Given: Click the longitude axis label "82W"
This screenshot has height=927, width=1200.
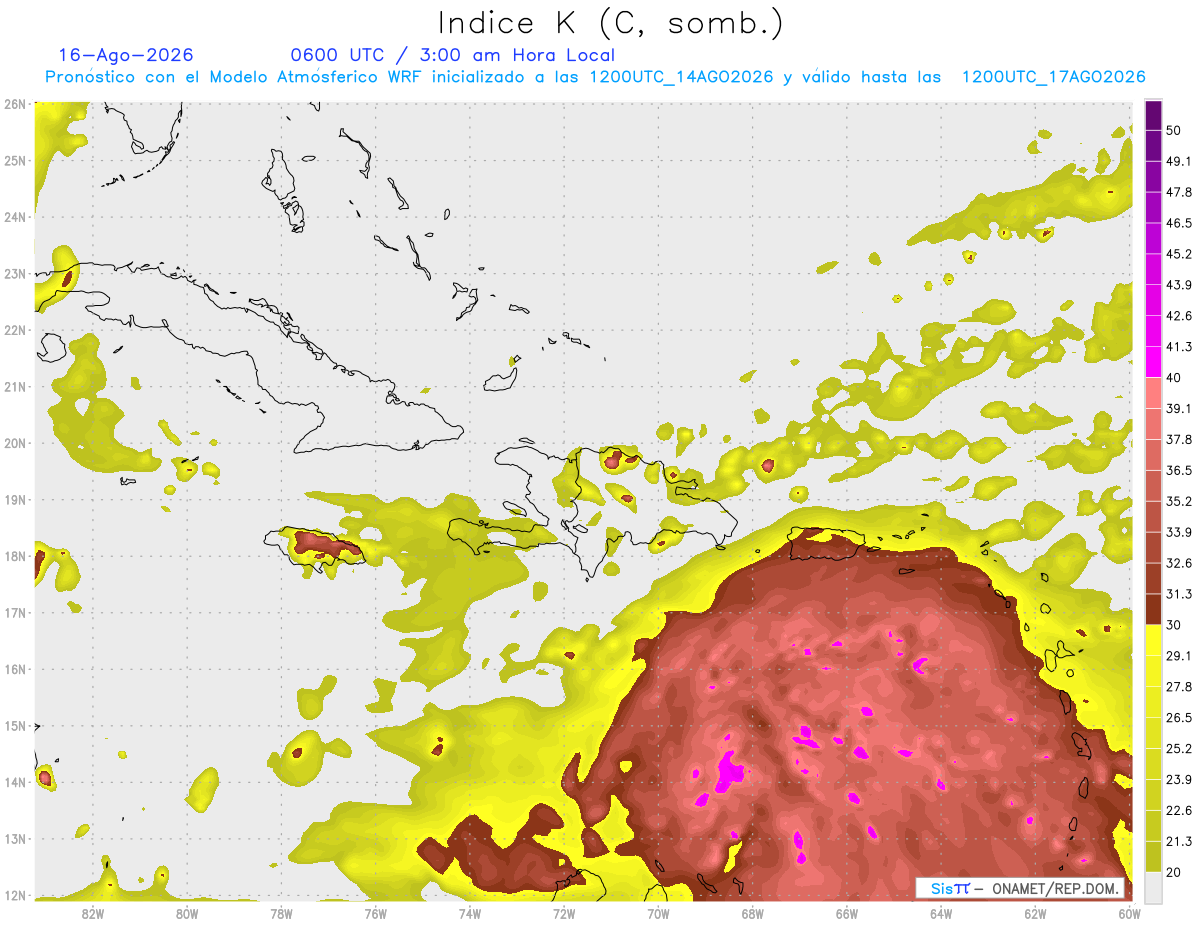Looking at the screenshot, I should (x=92, y=915).
